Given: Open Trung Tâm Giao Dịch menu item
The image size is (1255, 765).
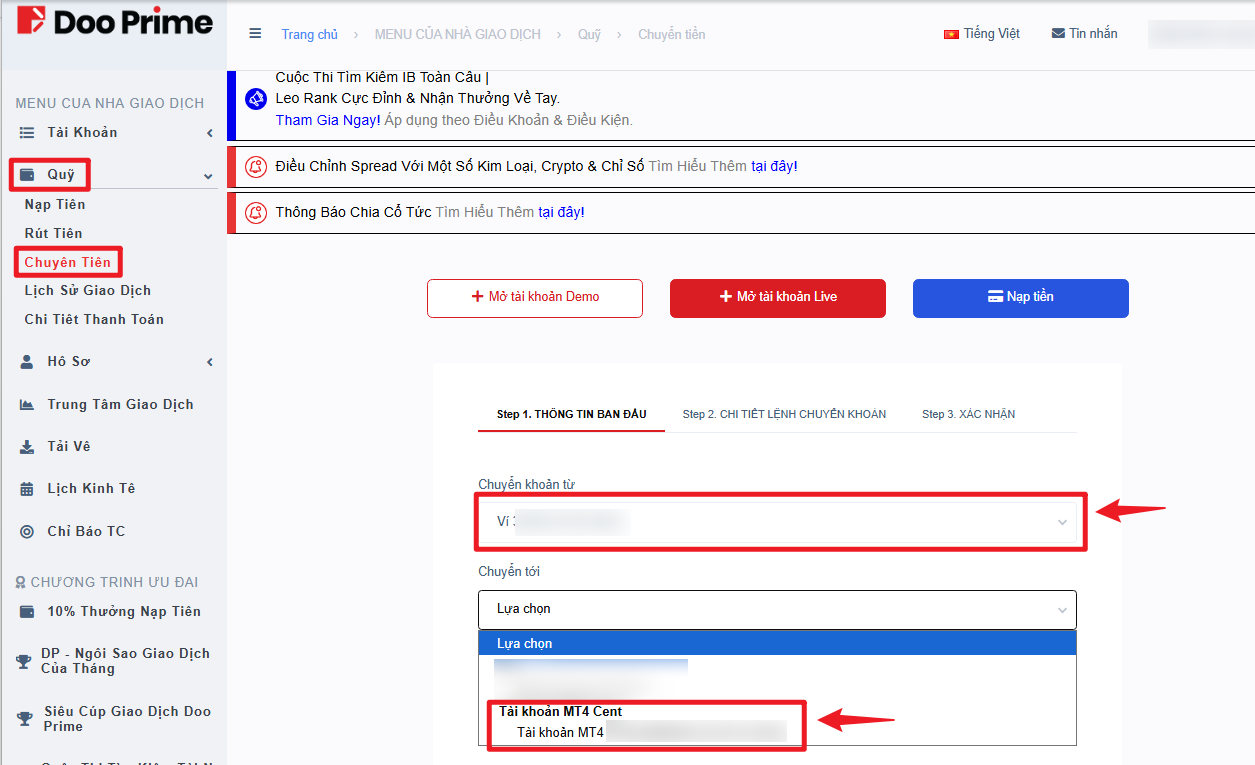Looking at the screenshot, I should (120, 405).
